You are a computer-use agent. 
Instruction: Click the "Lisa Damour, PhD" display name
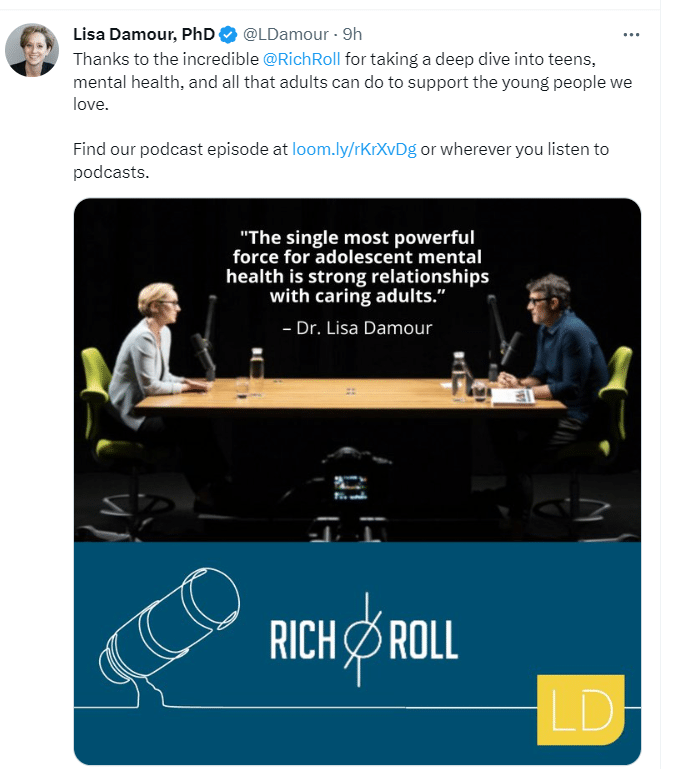144,35
